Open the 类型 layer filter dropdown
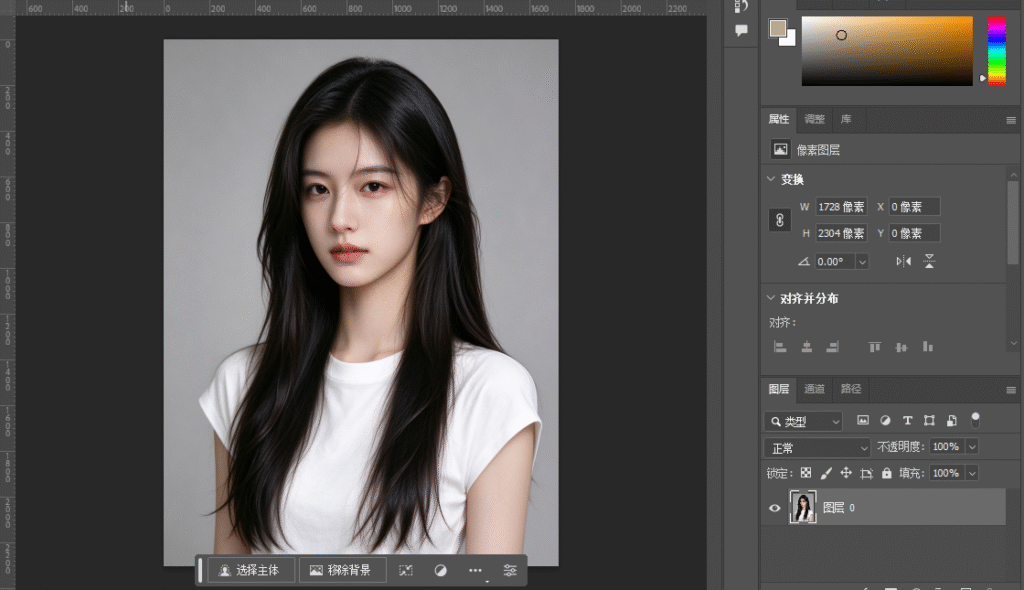The width and height of the screenshot is (1024, 590). [803, 421]
